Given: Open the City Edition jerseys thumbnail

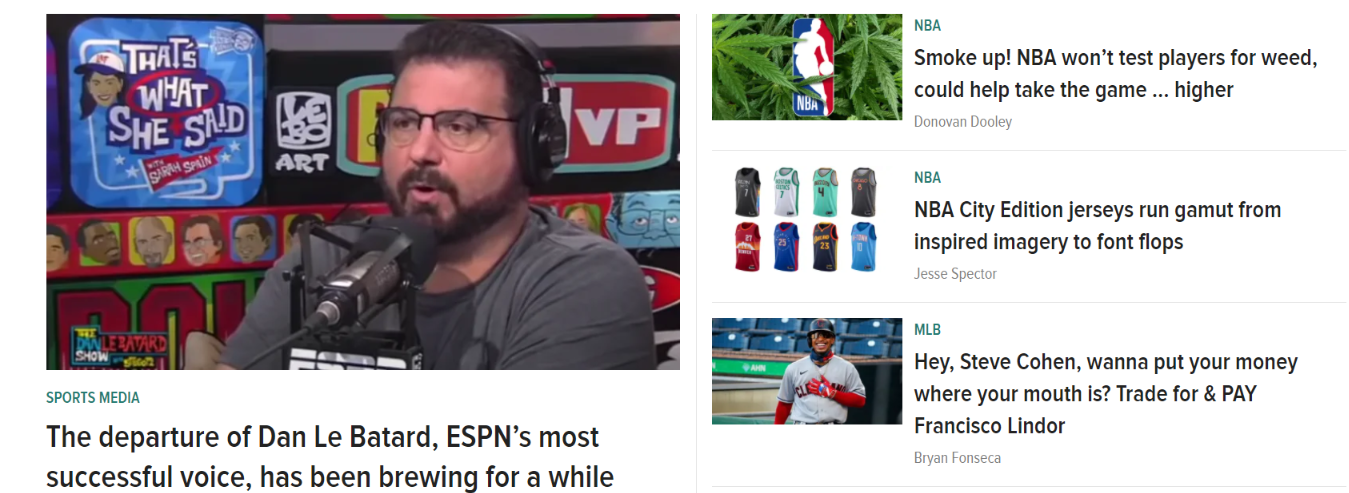Looking at the screenshot, I should 807,219.
